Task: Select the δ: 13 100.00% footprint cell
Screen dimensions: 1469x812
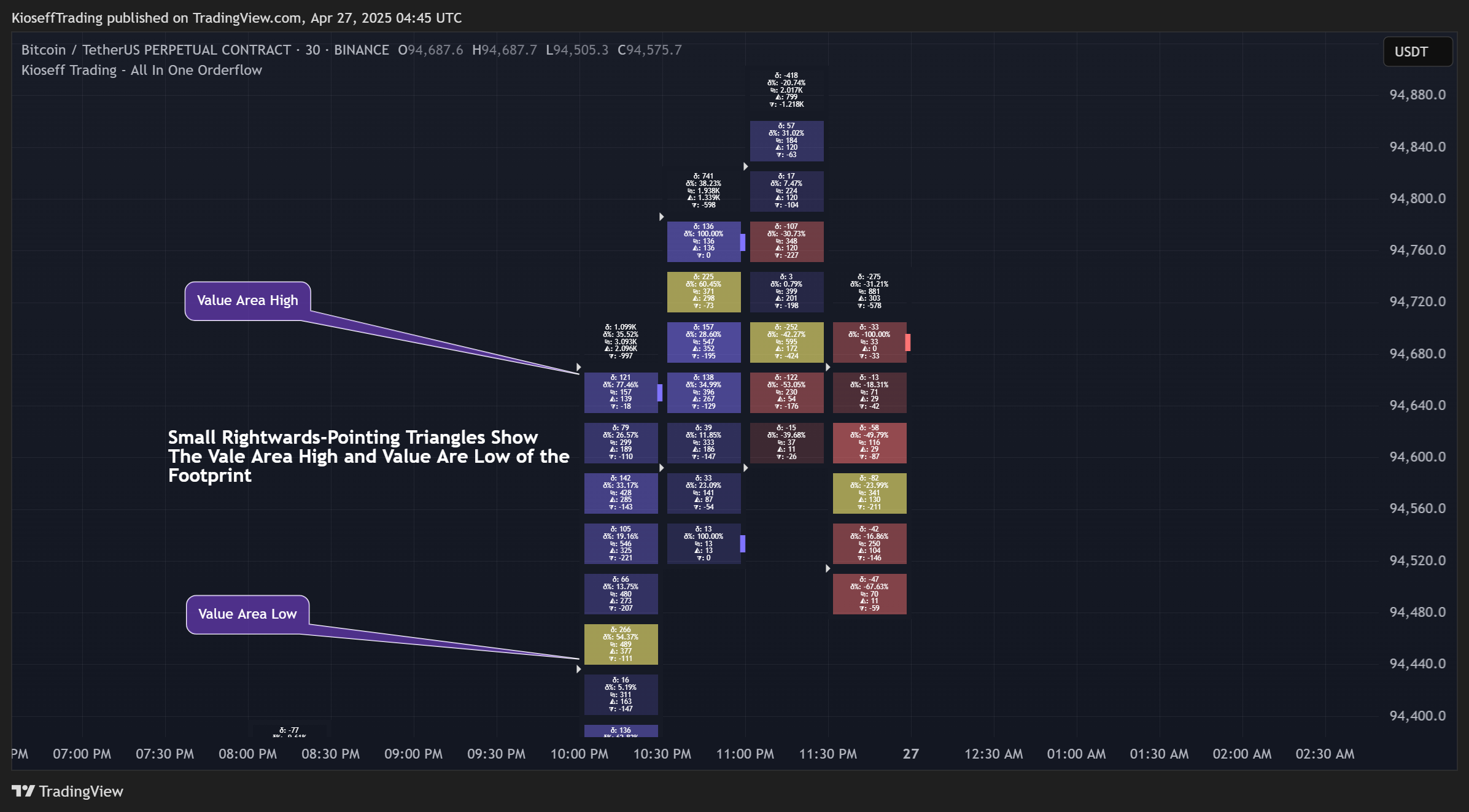Action: 703,544
